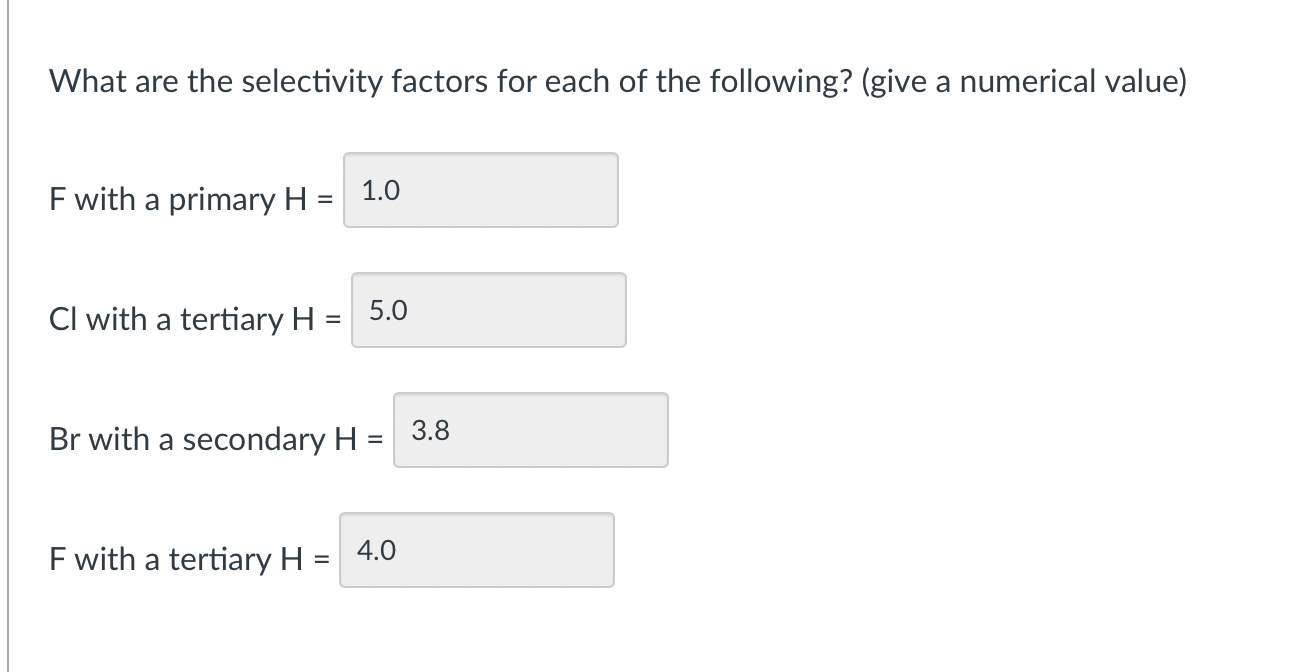Click the 'Br with a secondary H' label
This screenshot has width=1294, height=672.
pyautogui.click(x=205, y=439)
